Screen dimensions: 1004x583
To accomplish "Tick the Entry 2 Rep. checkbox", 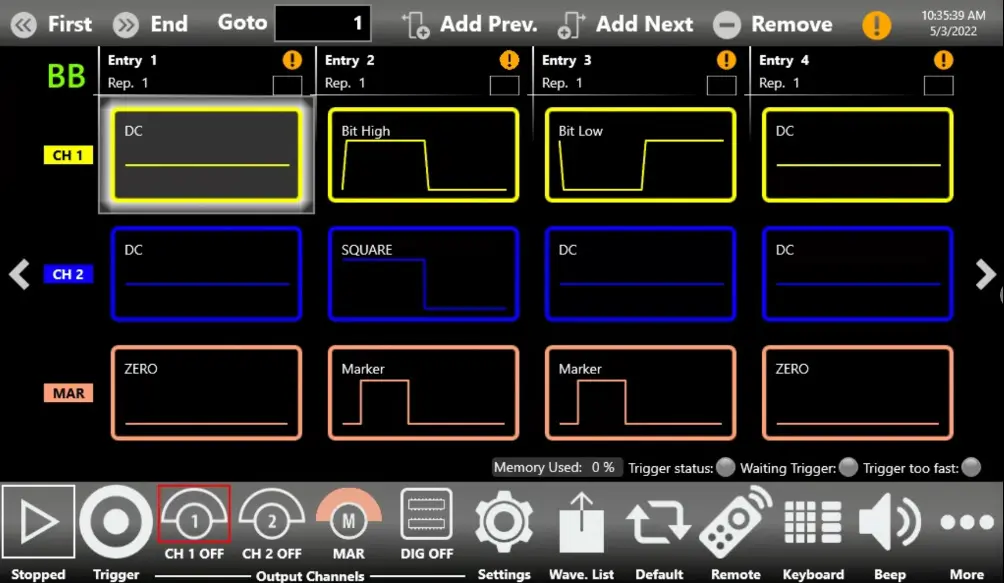I will 505,86.
